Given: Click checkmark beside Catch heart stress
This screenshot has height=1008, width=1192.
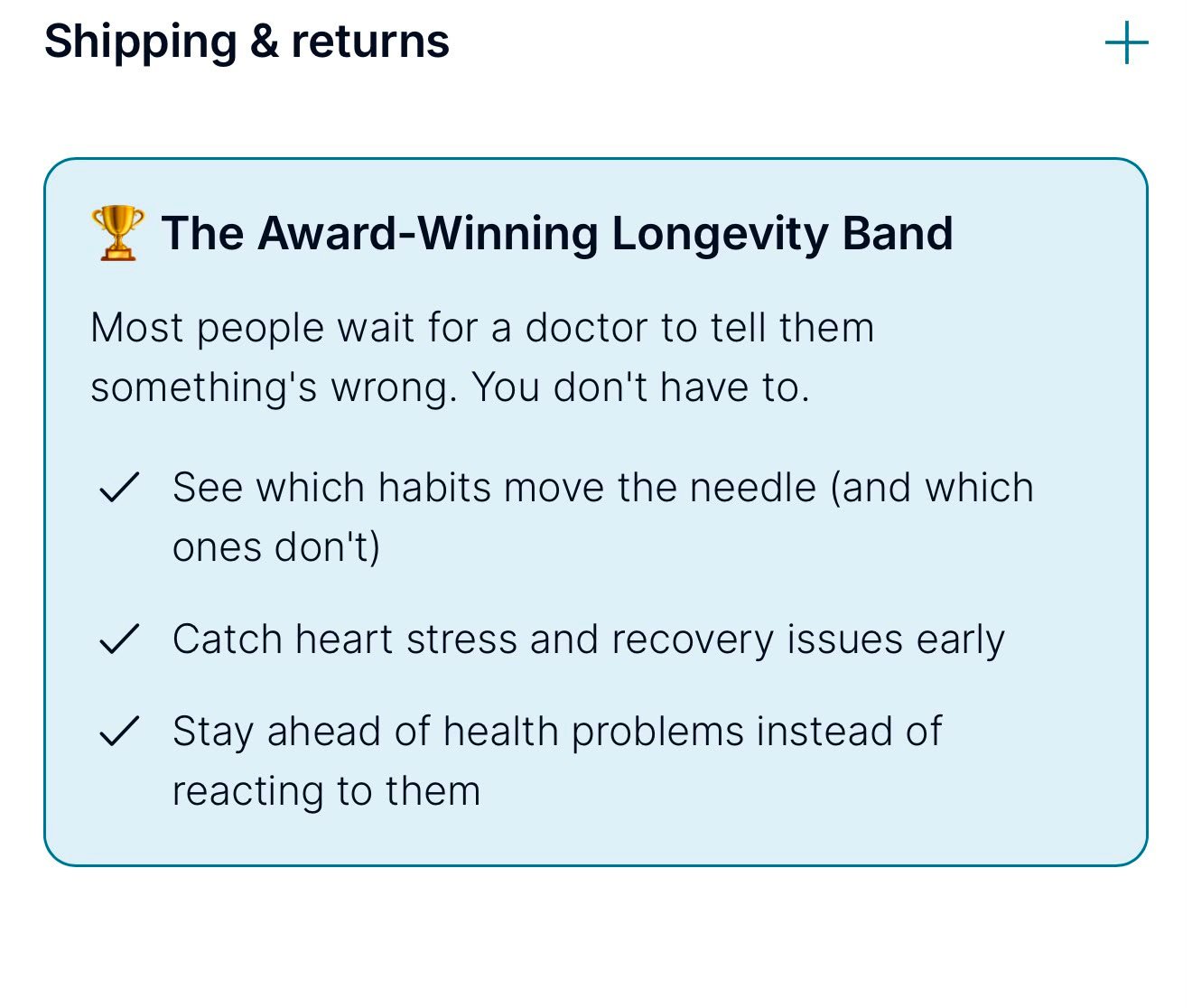Looking at the screenshot, I should pos(118,639).
